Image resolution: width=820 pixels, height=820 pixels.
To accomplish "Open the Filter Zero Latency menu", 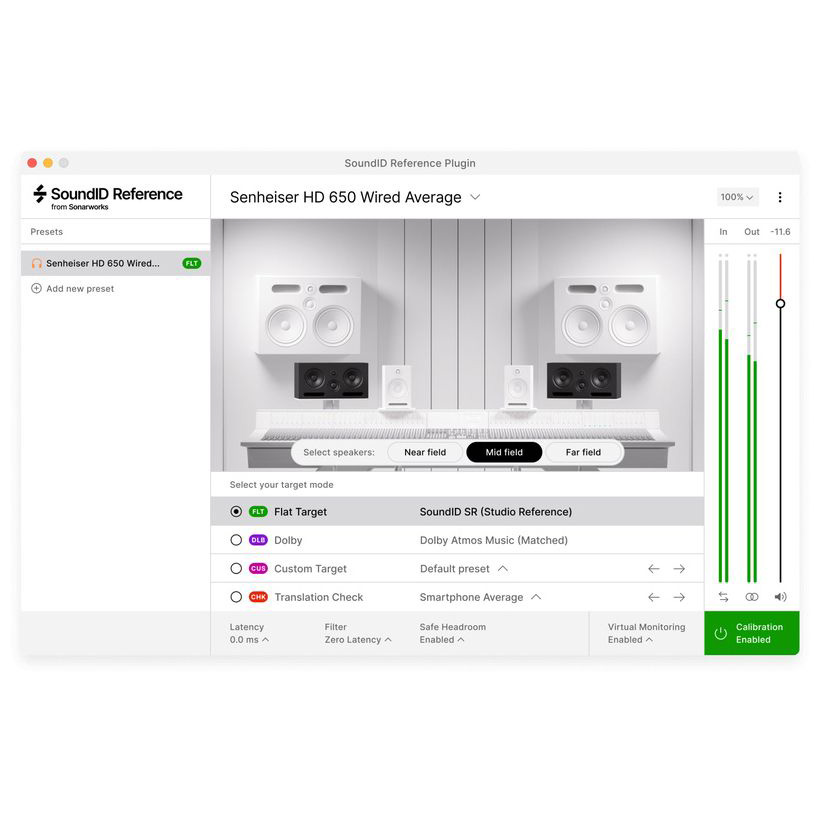I will [x=358, y=633].
